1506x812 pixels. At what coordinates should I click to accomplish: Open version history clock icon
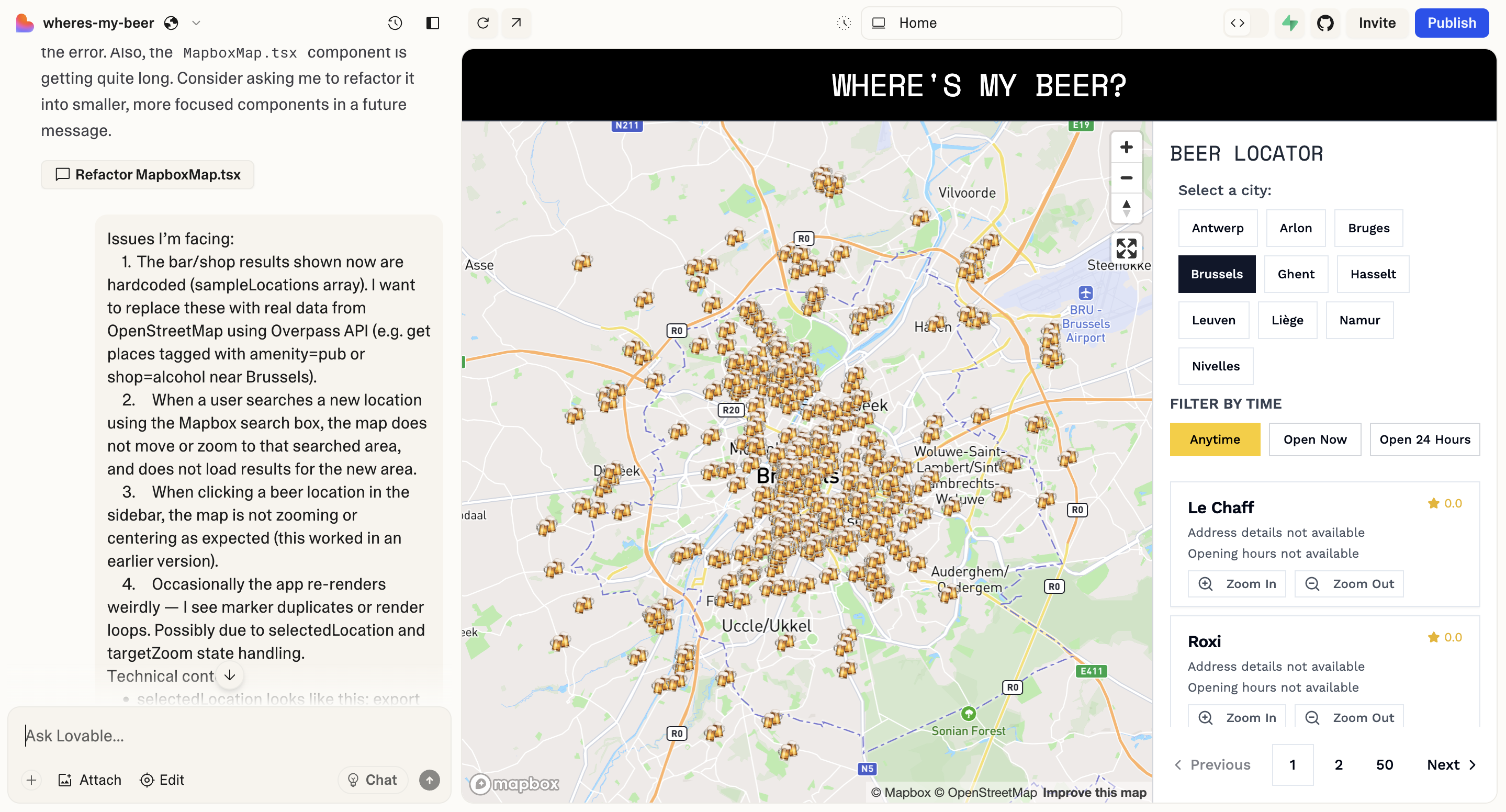[395, 23]
